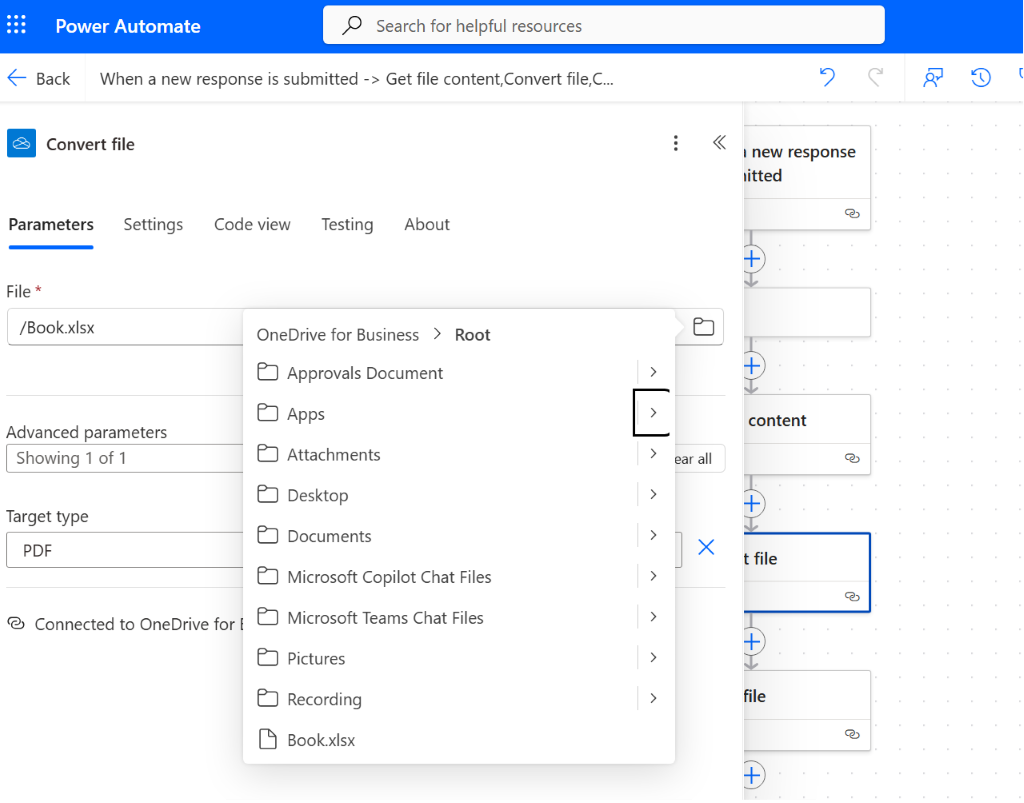Open the Advanced parameters Showing 1 of 1 dropdown
1024x803 pixels.
tap(124, 458)
